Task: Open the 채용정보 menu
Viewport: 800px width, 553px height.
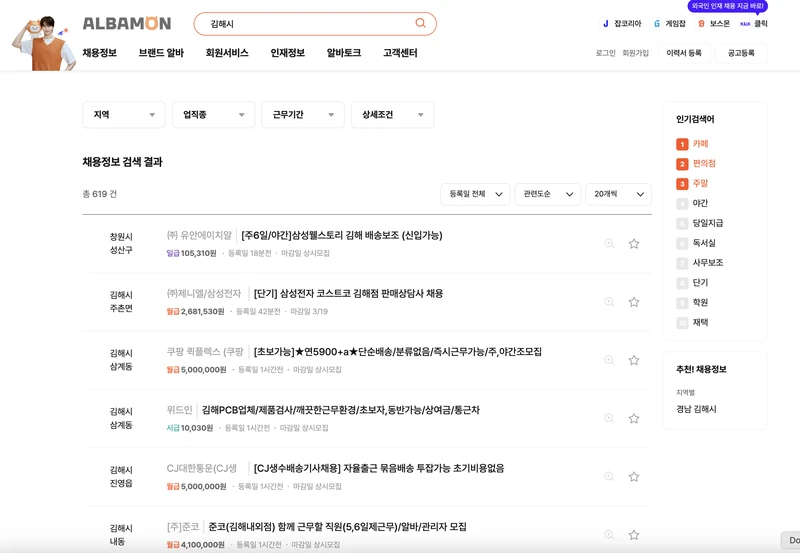Action: pyautogui.click(x=100, y=53)
